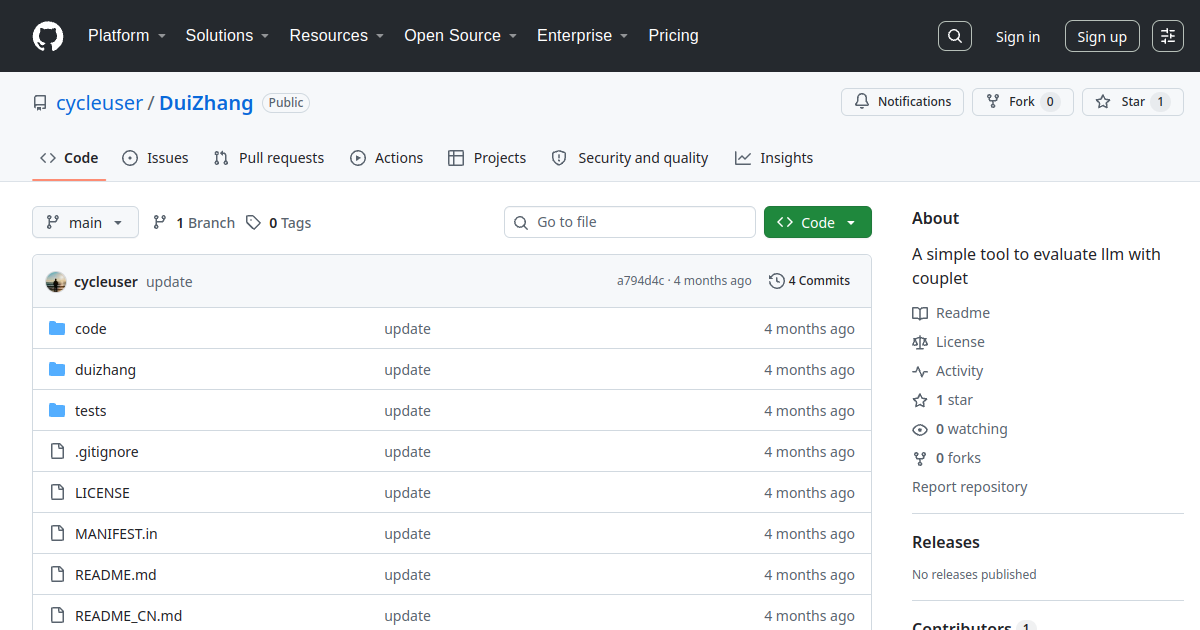Click the tag icon beside 0 Tags
Screen dimensions: 1200x630
[x=254, y=223]
